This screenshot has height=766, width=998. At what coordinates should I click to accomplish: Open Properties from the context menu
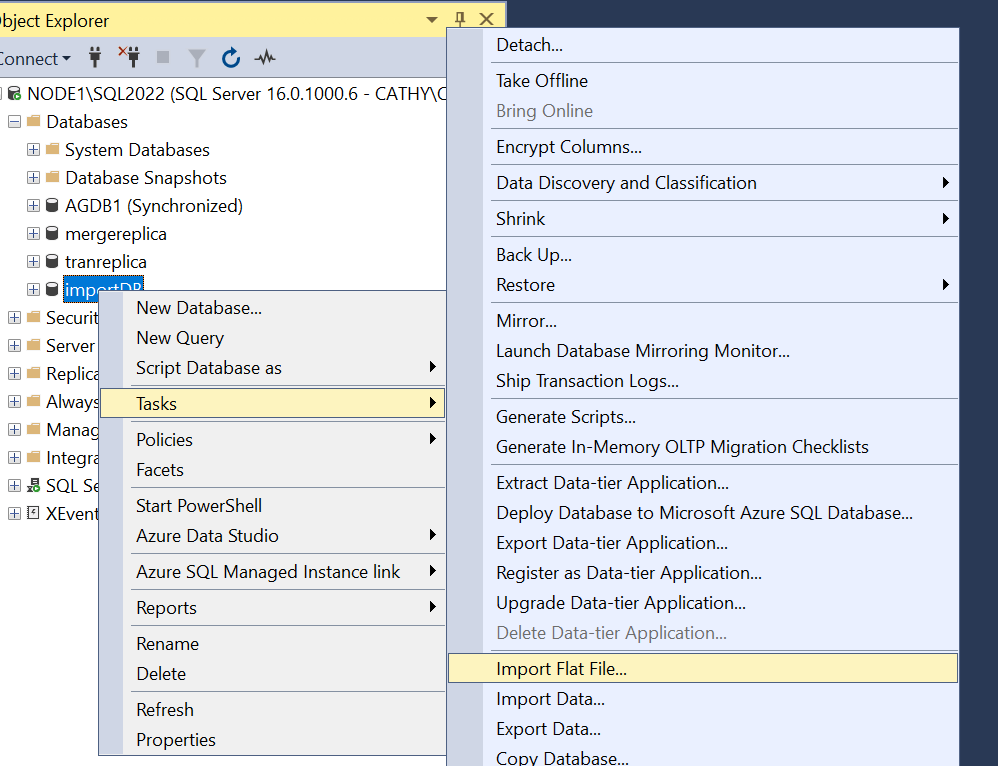tap(176, 740)
